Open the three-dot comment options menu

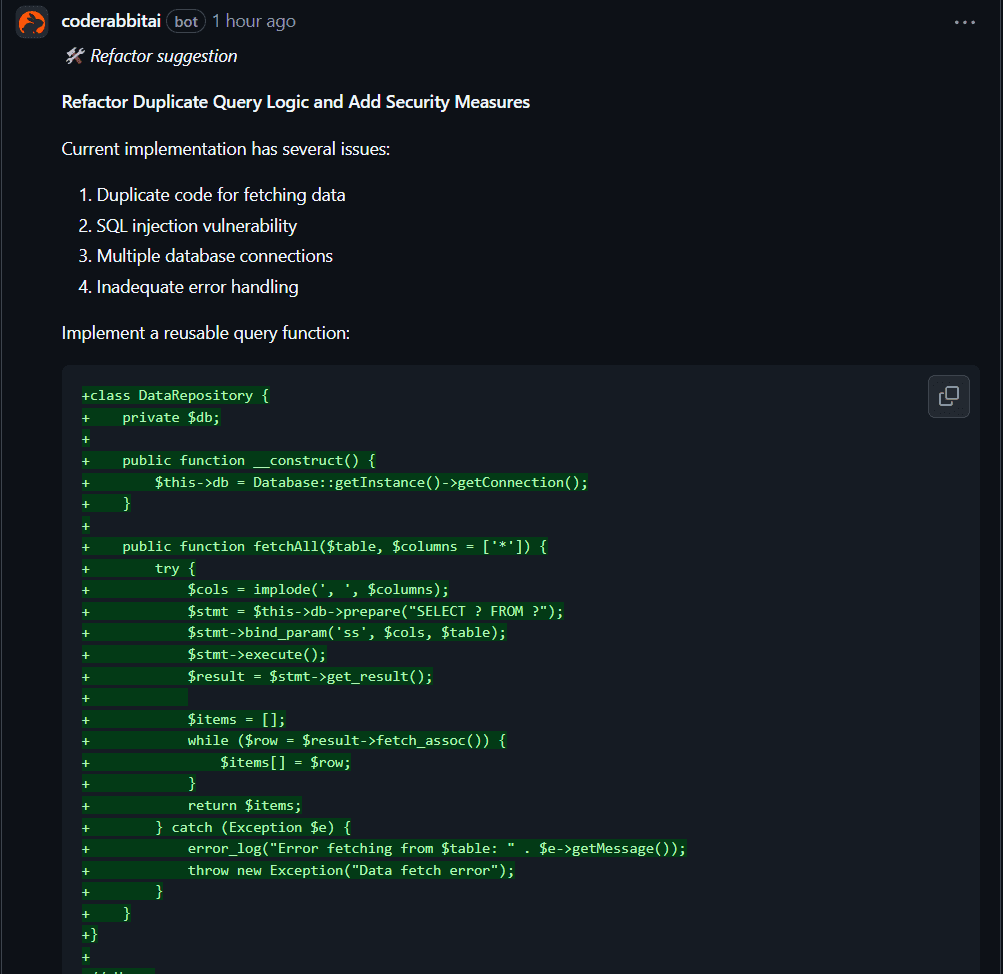point(964,22)
